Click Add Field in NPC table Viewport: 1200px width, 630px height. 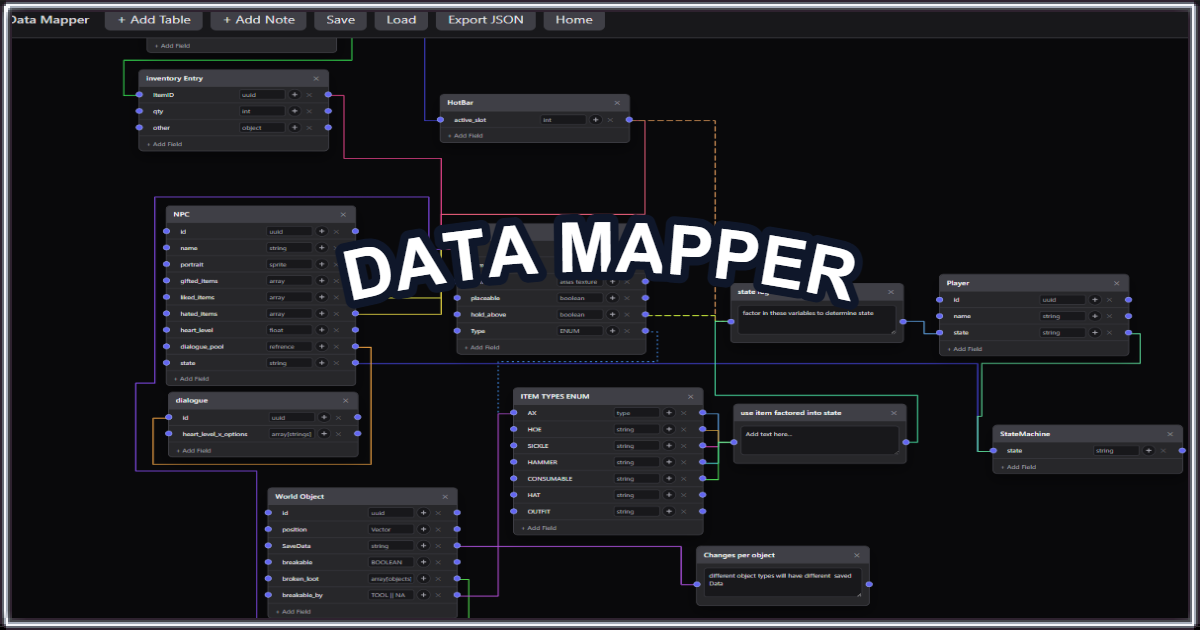pos(191,379)
